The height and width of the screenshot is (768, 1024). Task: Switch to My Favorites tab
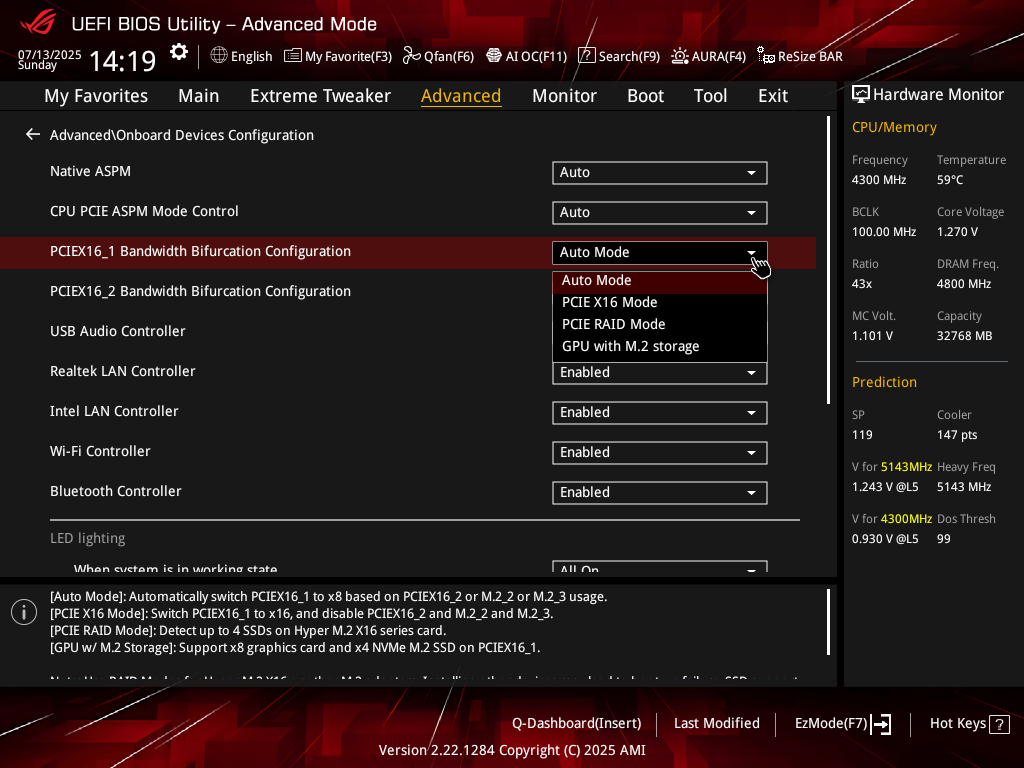[96, 96]
